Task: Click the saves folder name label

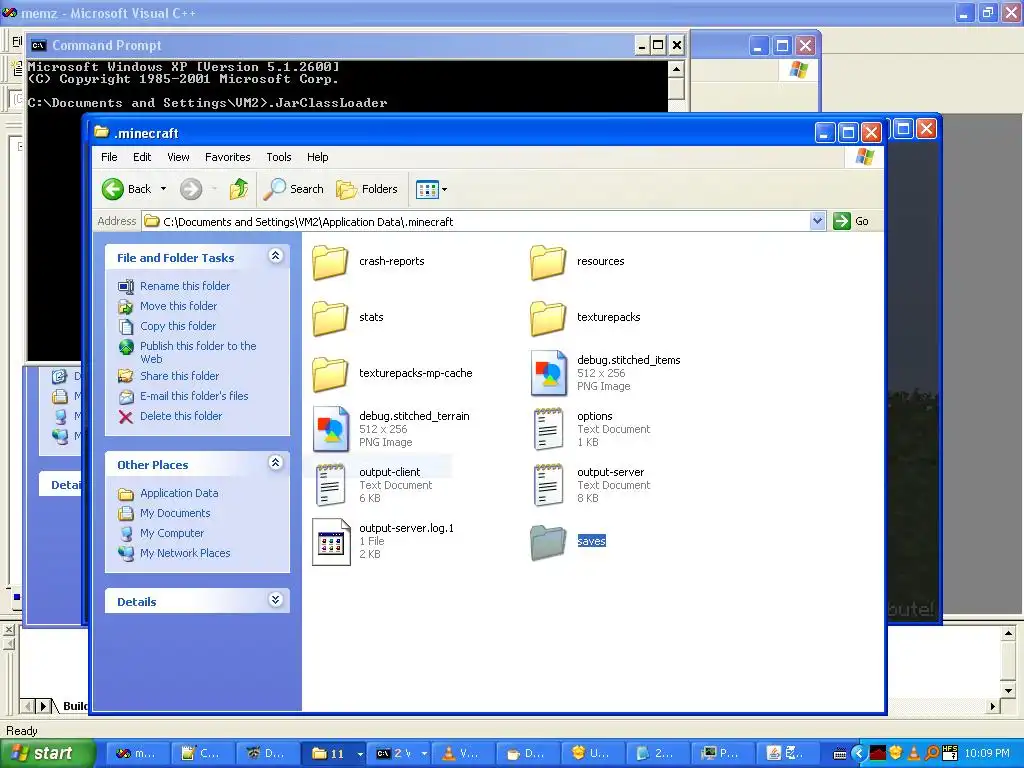Action: pyautogui.click(x=592, y=541)
